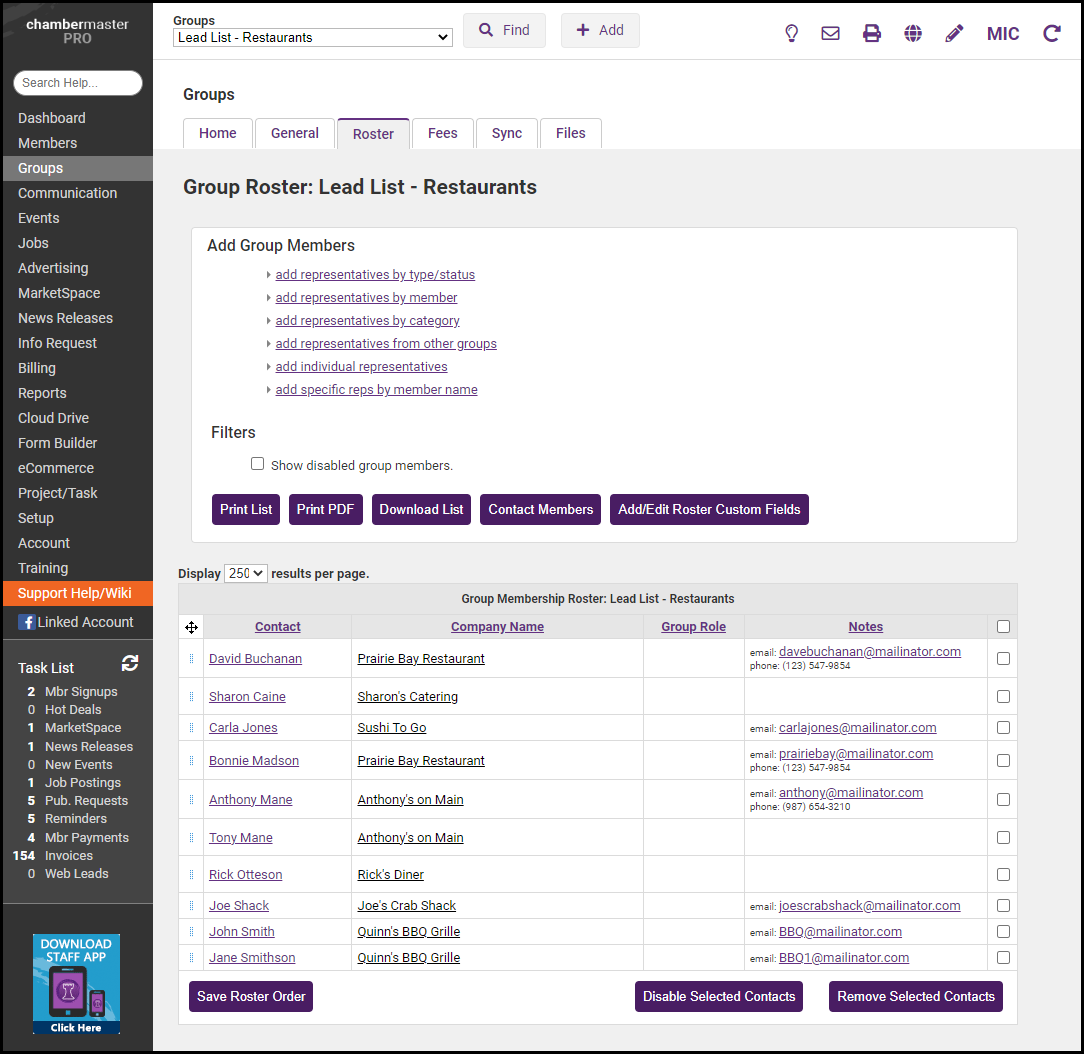The height and width of the screenshot is (1054, 1084).
Task: Click the Download Staff App banner
Action: coord(76,984)
